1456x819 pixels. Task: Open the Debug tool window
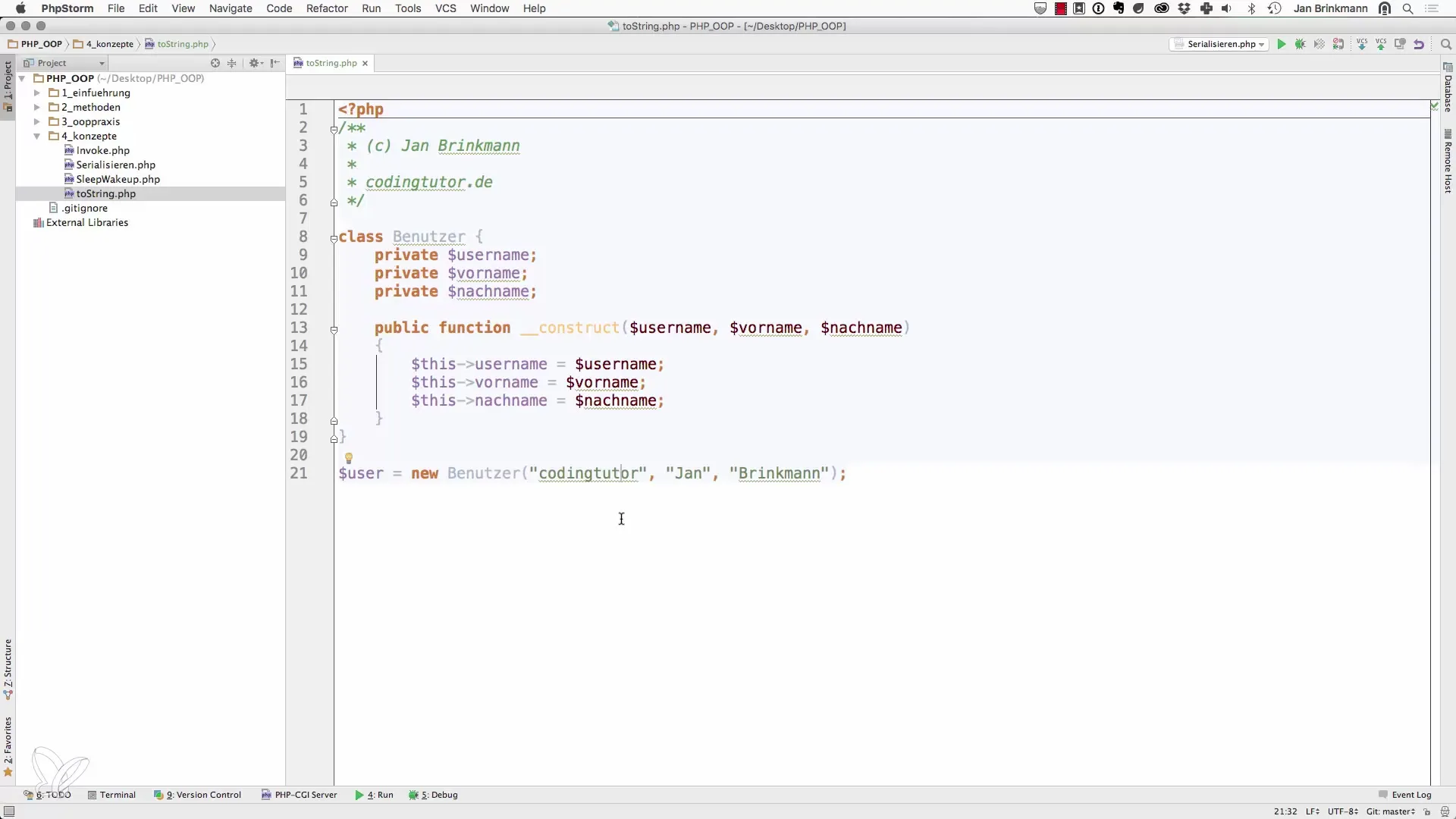[x=433, y=795]
